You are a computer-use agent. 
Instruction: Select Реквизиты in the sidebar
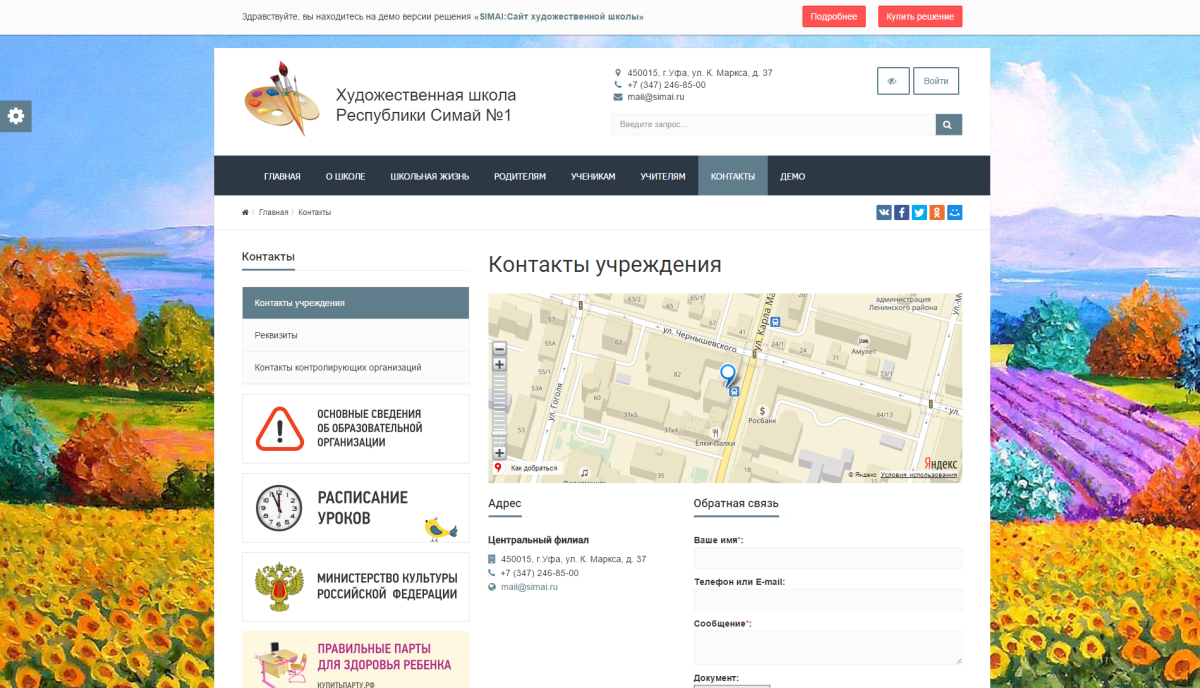click(275, 335)
